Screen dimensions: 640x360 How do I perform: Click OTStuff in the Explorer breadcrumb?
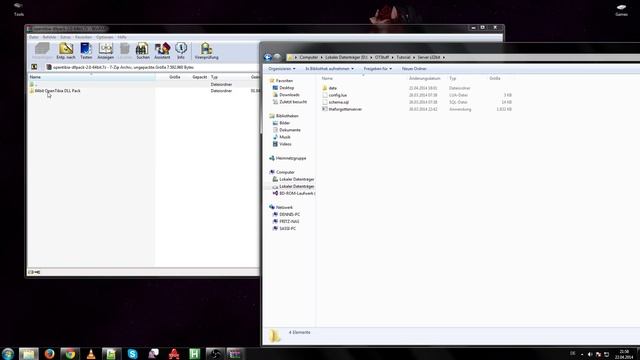tap(382, 58)
